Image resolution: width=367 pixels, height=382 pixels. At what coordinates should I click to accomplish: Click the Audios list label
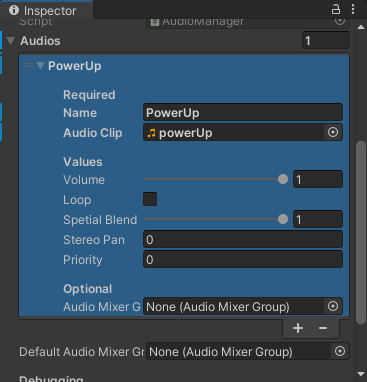click(x=40, y=41)
